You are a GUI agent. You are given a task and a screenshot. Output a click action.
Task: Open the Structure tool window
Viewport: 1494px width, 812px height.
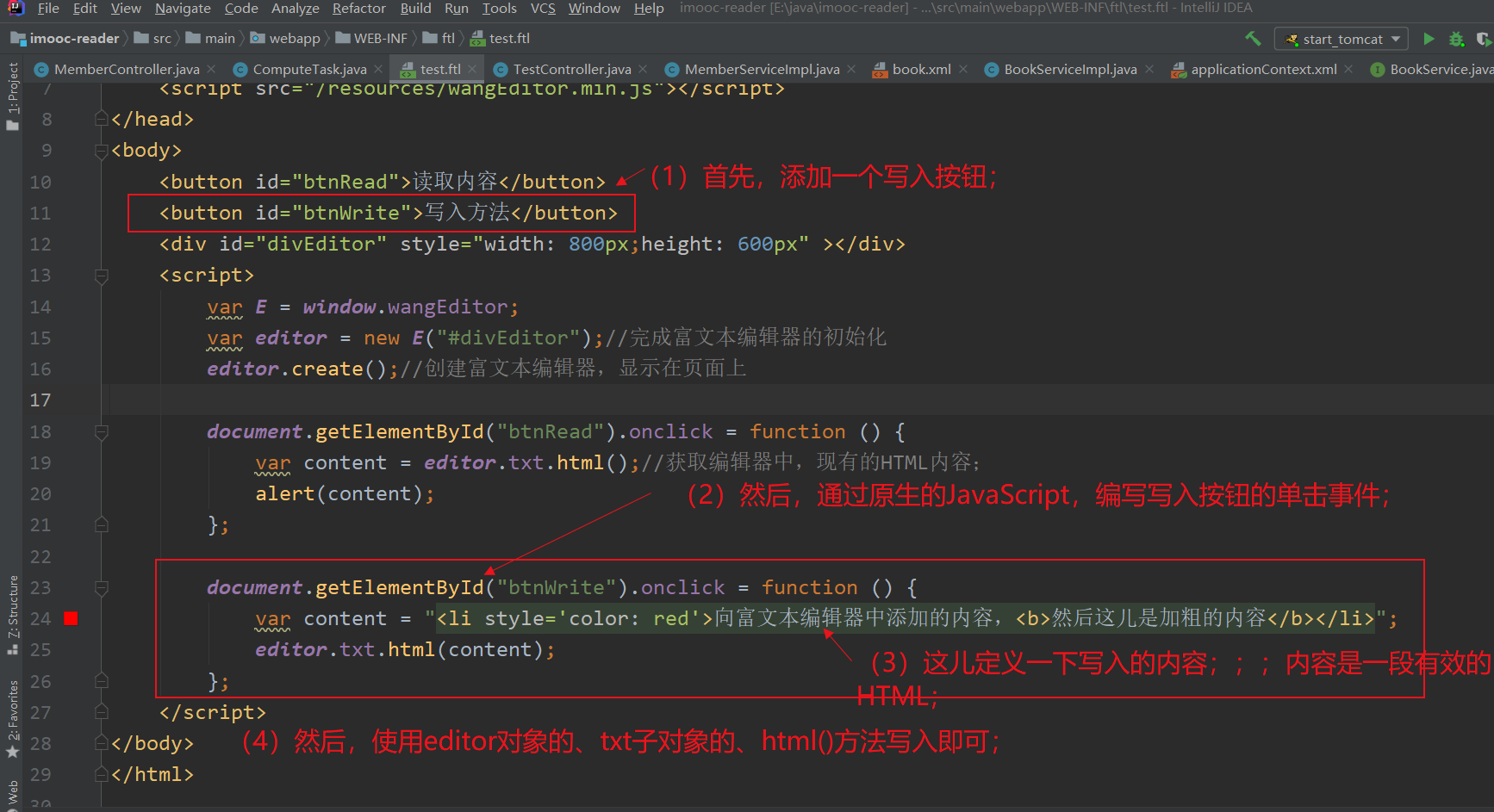(x=12, y=603)
